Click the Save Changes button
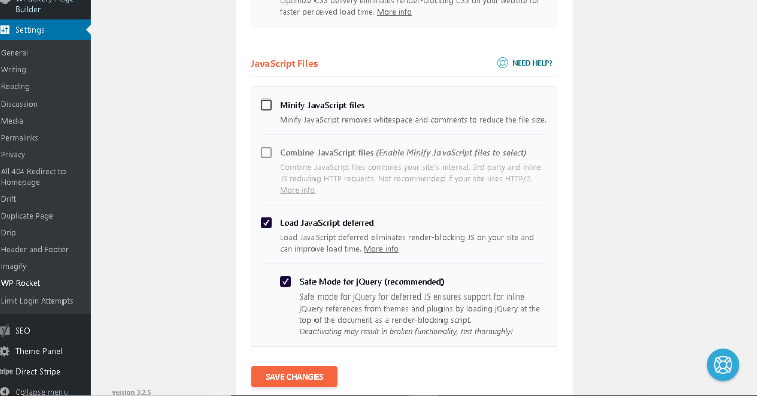Viewport: 757px width, 396px height. pos(294,377)
